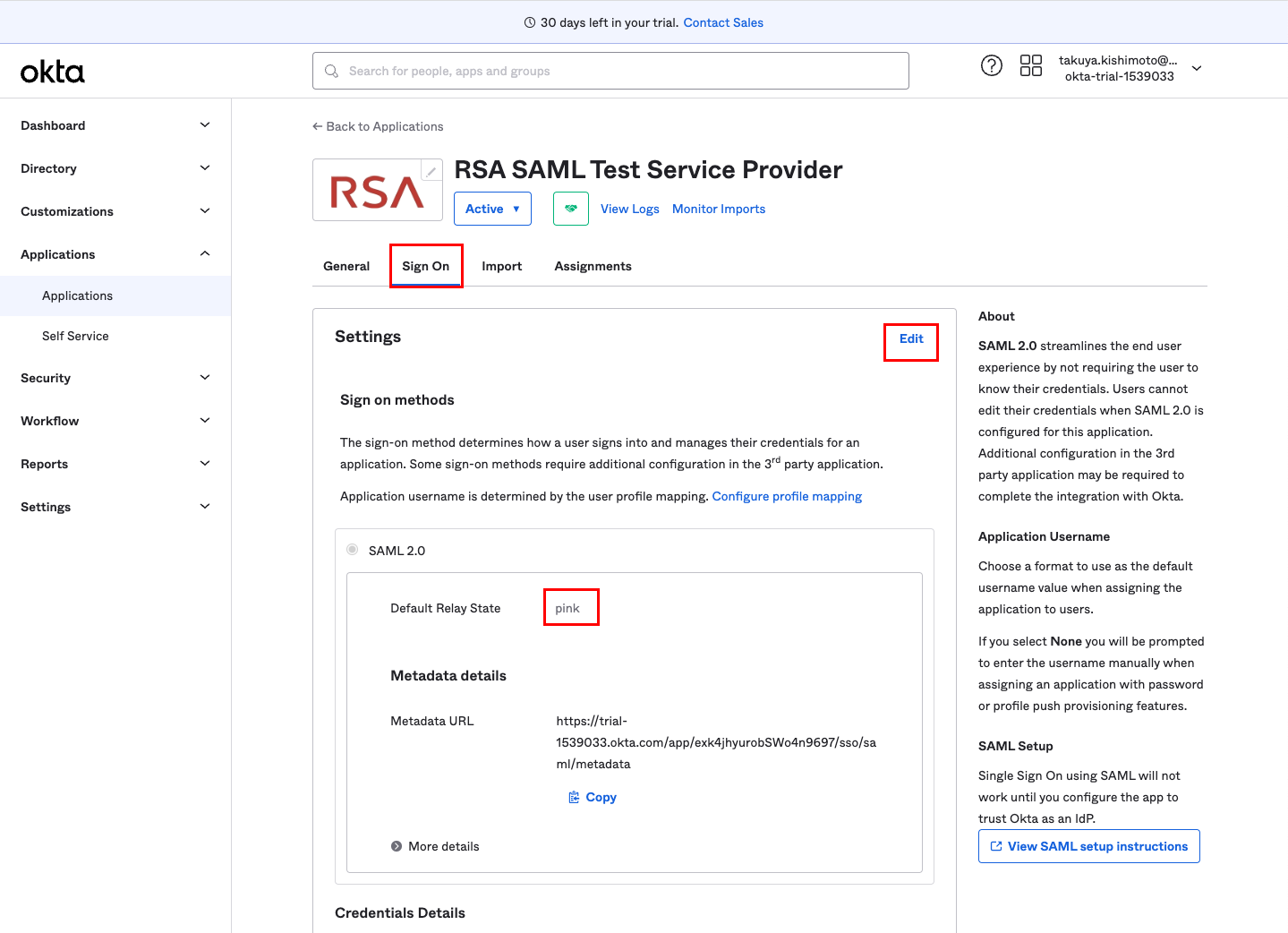Screen dimensions: 1288x933
Task: Click the help question mark icon
Action: point(991,65)
